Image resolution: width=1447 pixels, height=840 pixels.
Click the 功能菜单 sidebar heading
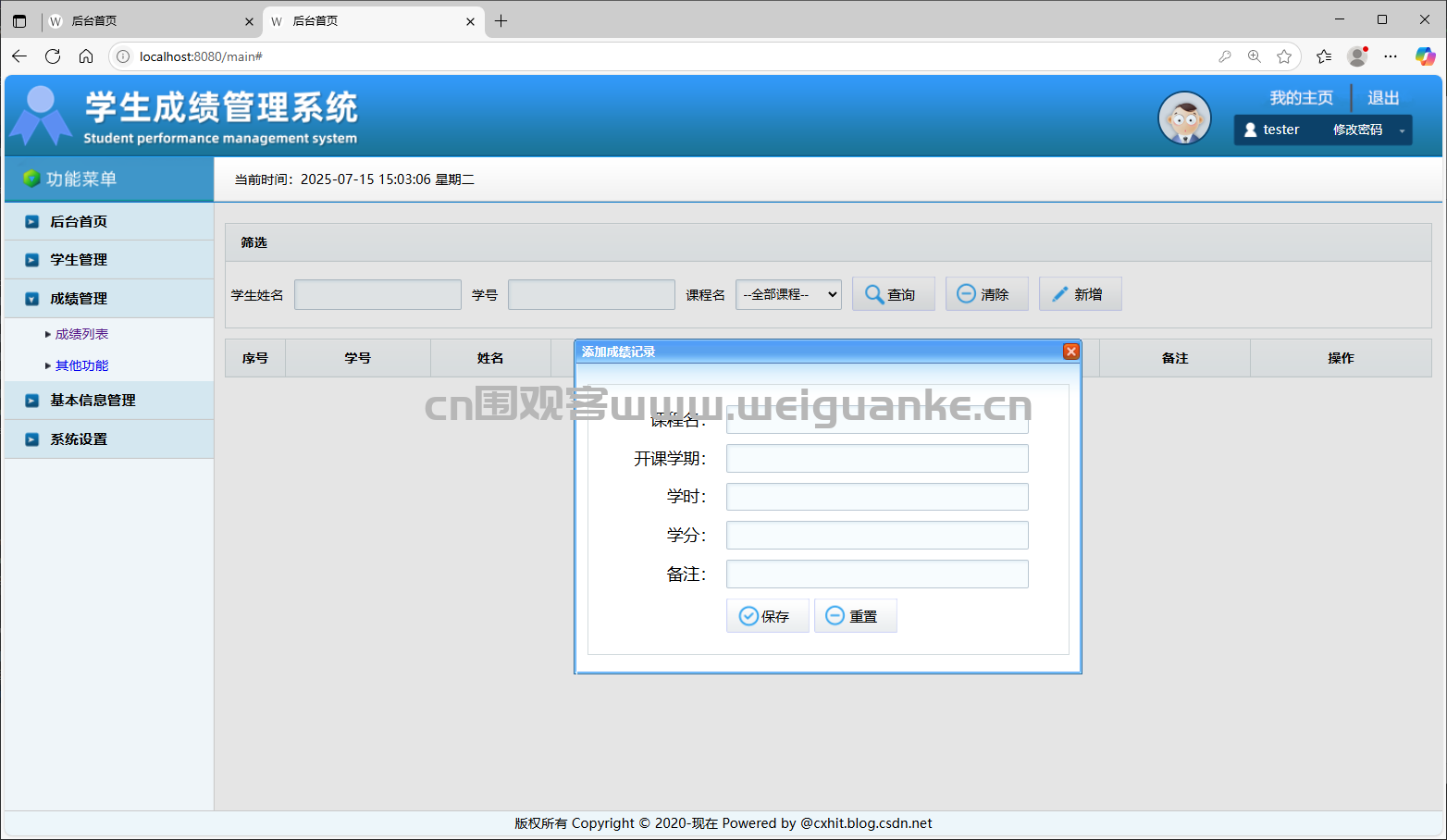(x=81, y=179)
